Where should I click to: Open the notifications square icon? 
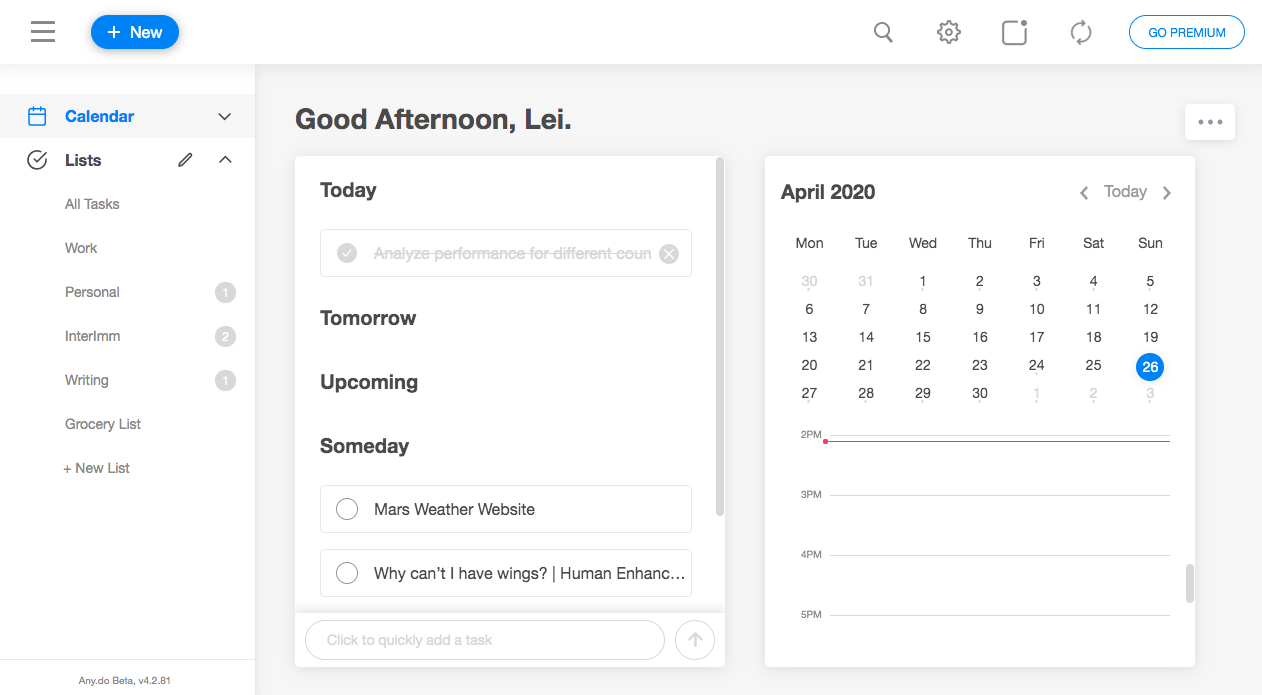pos(1014,32)
